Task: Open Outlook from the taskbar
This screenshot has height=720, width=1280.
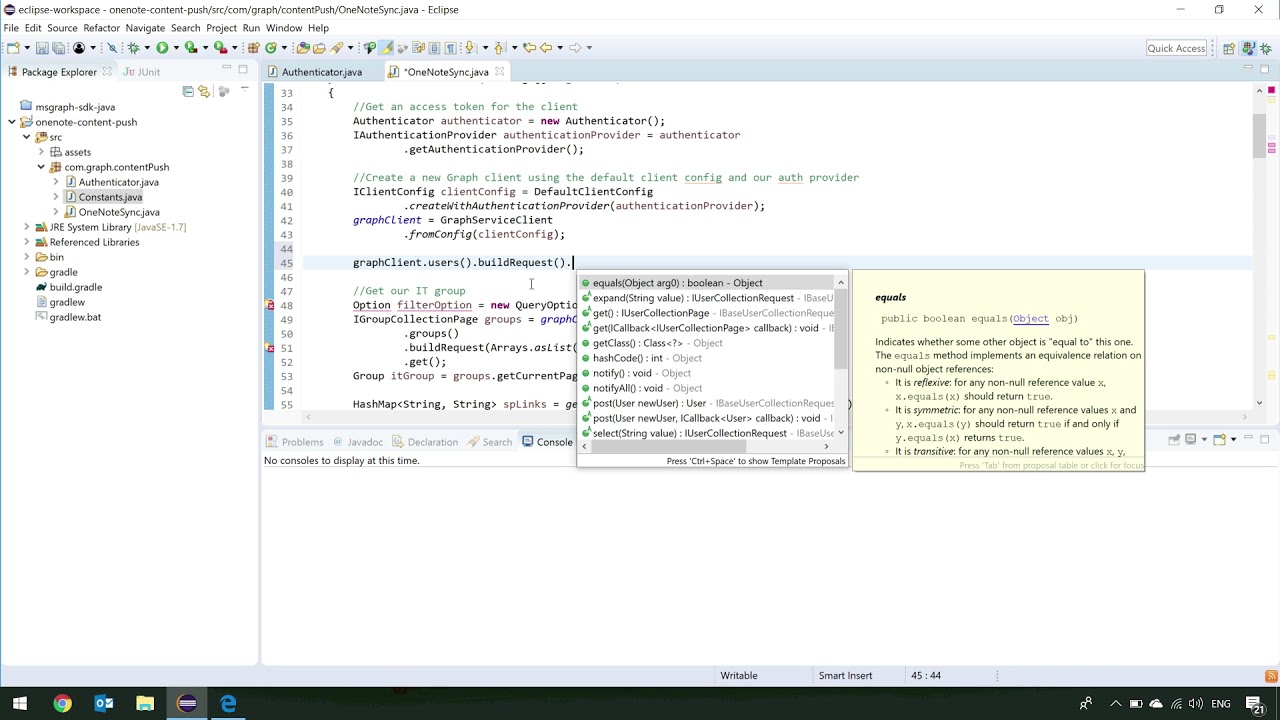Action: coord(104,704)
